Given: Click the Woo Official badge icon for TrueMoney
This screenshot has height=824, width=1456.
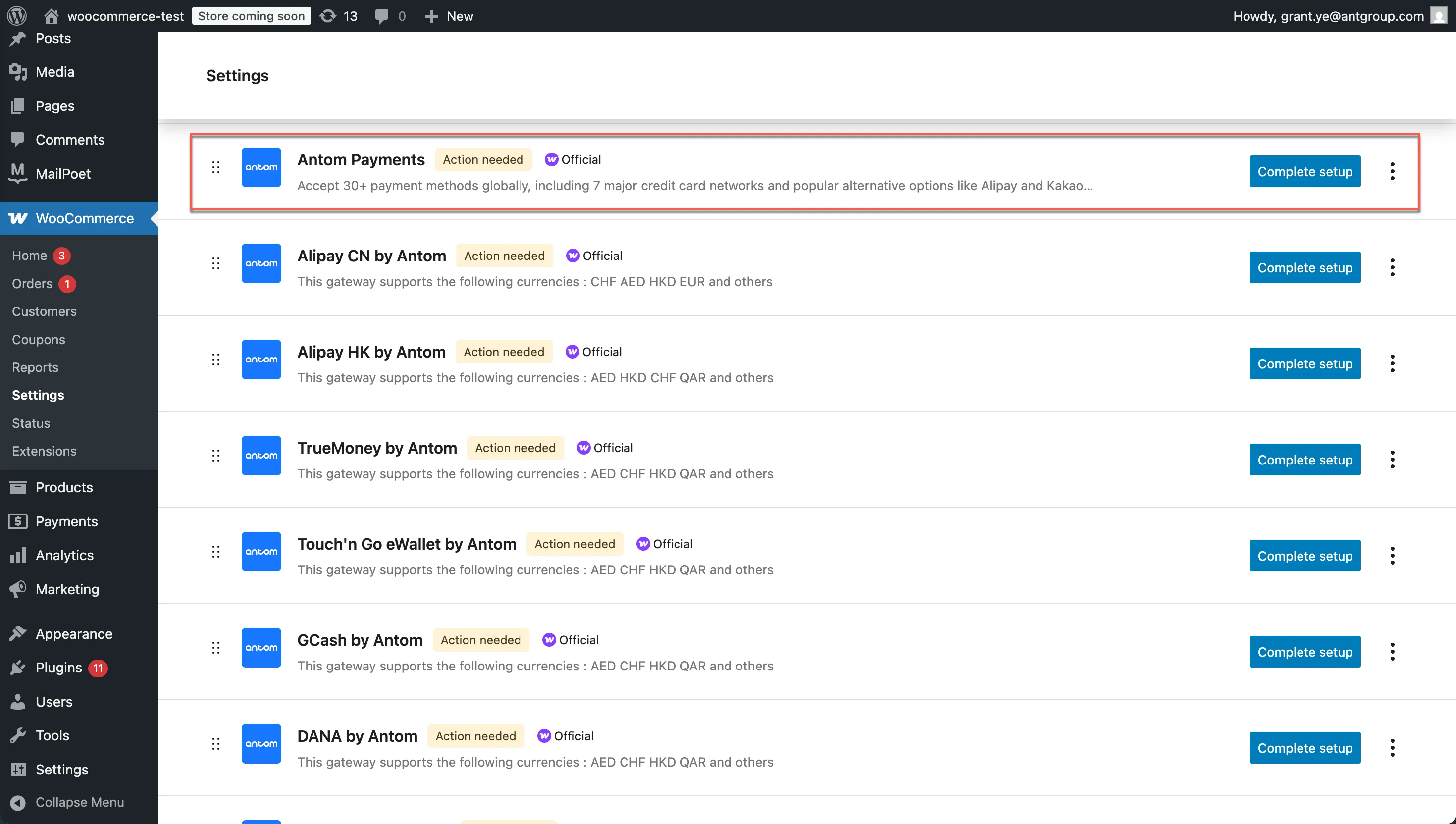Looking at the screenshot, I should (x=583, y=448).
